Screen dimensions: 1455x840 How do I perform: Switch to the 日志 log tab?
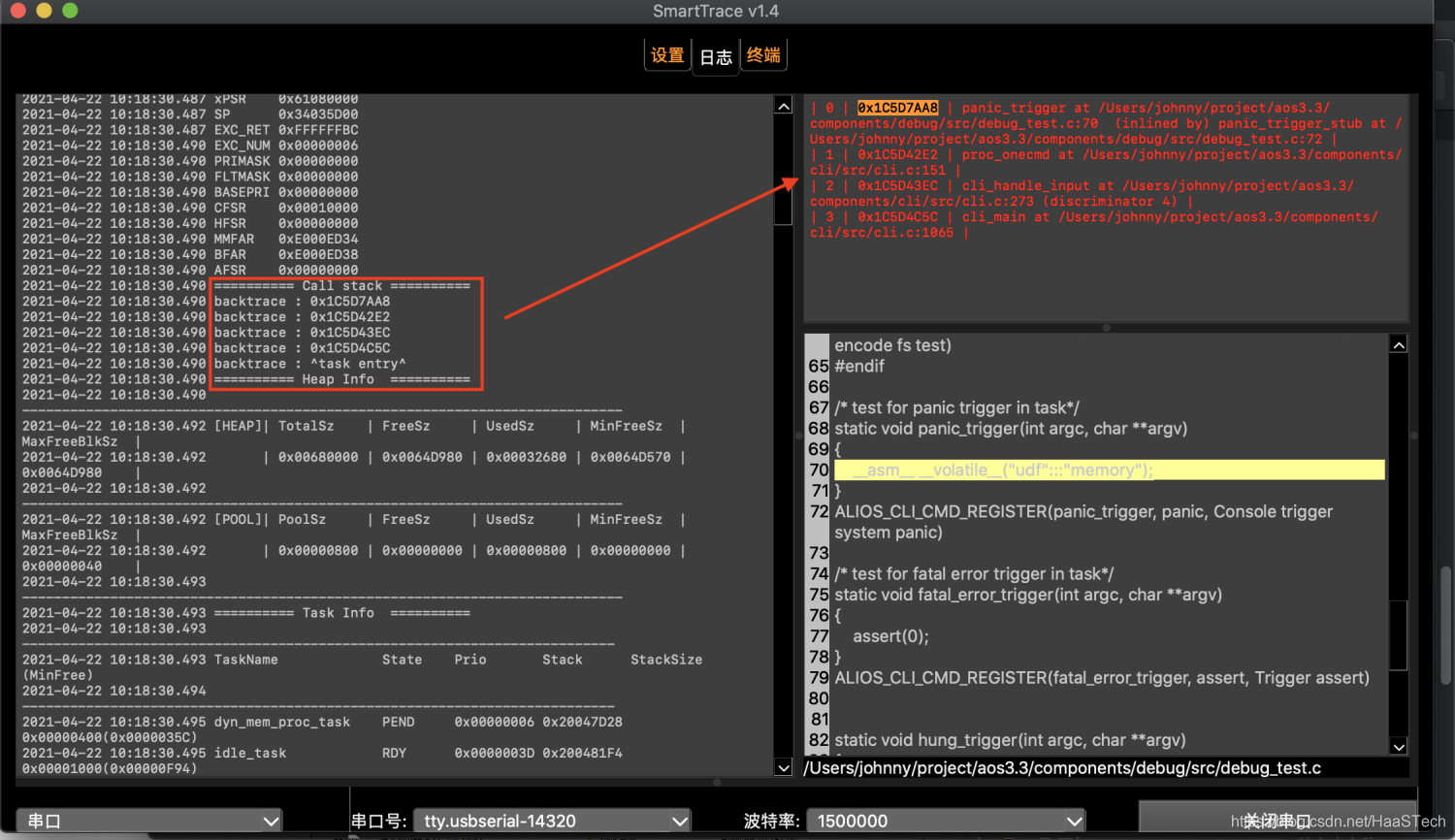tap(716, 57)
